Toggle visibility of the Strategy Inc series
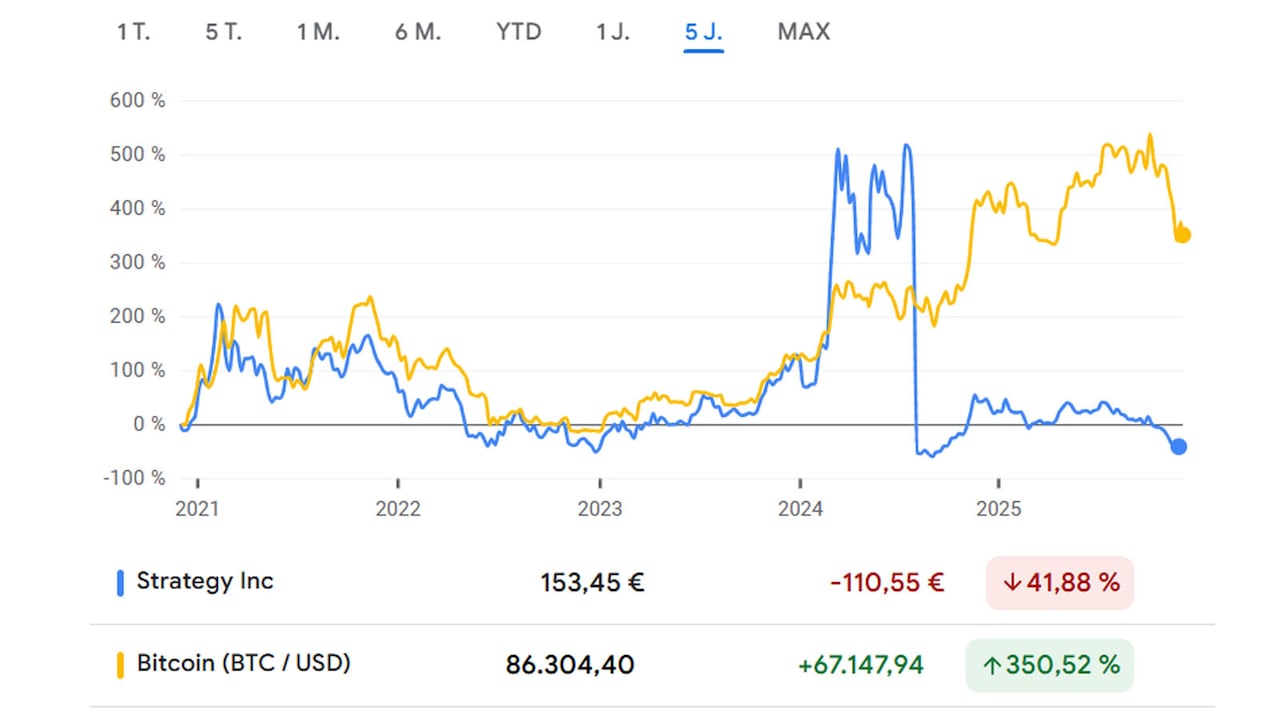 (x=205, y=582)
